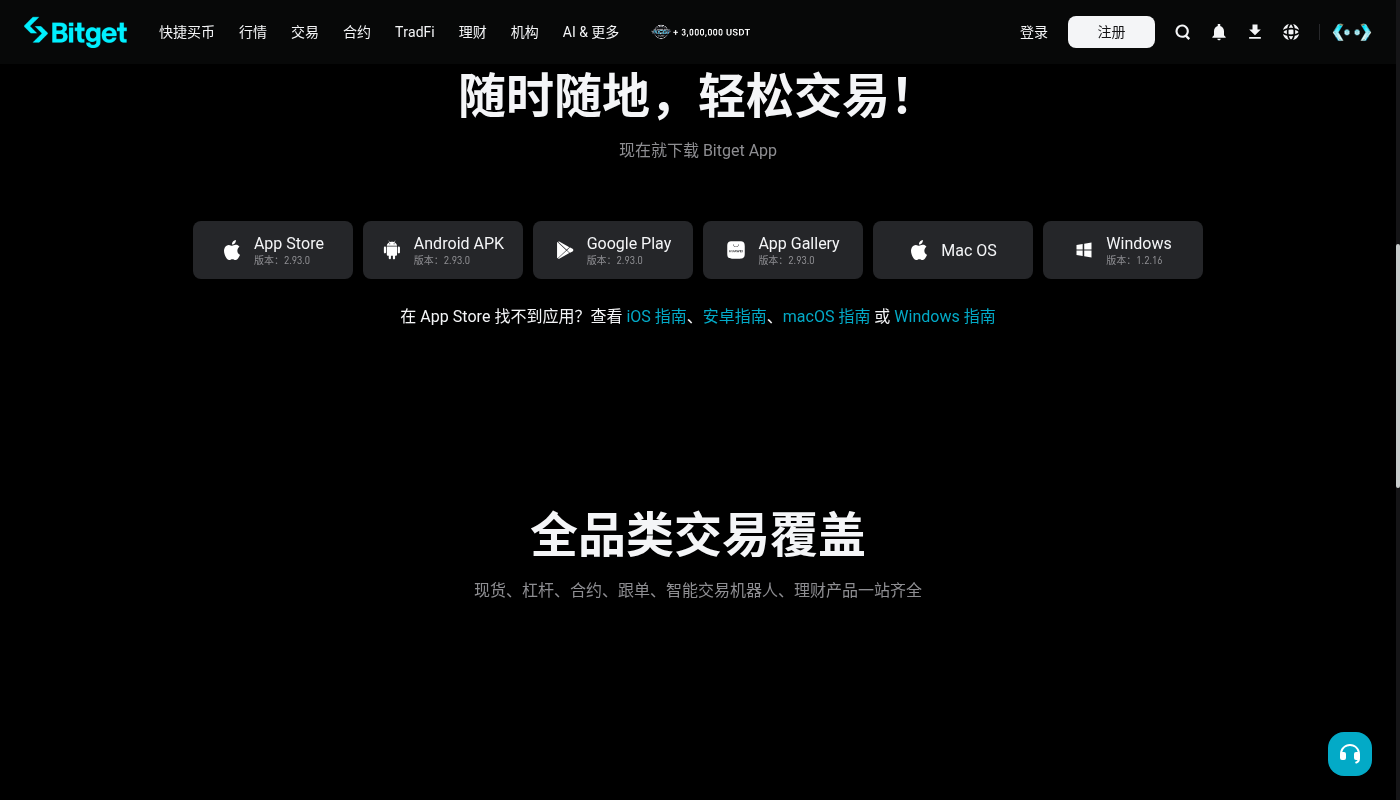
Task: Click the 注册 register button
Action: click(x=1111, y=32)
